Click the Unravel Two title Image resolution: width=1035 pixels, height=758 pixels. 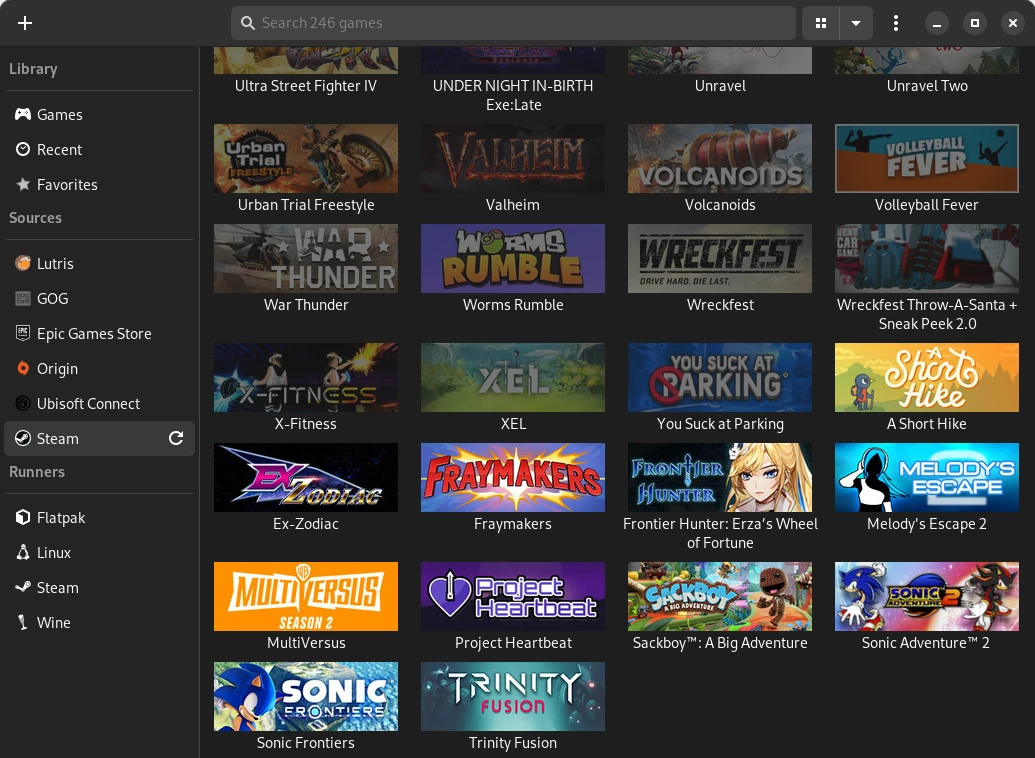point(927,86)
